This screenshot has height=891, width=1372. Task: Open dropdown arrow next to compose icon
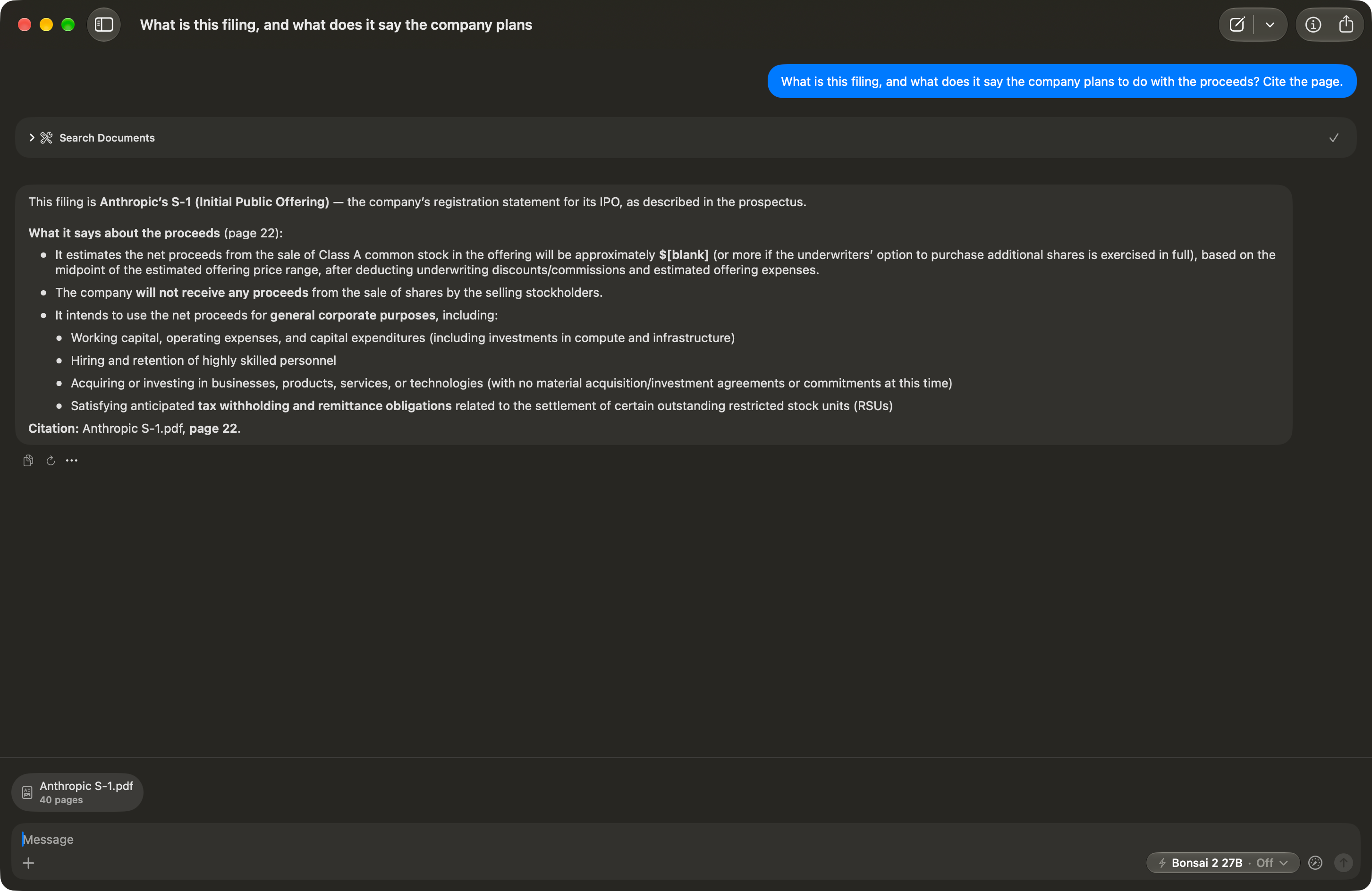point(1270,25)
